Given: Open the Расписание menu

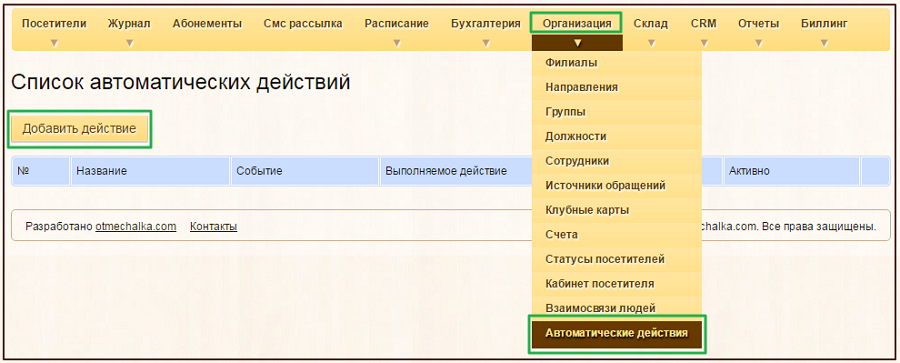Looking at the screenshot, I should 397,24.
